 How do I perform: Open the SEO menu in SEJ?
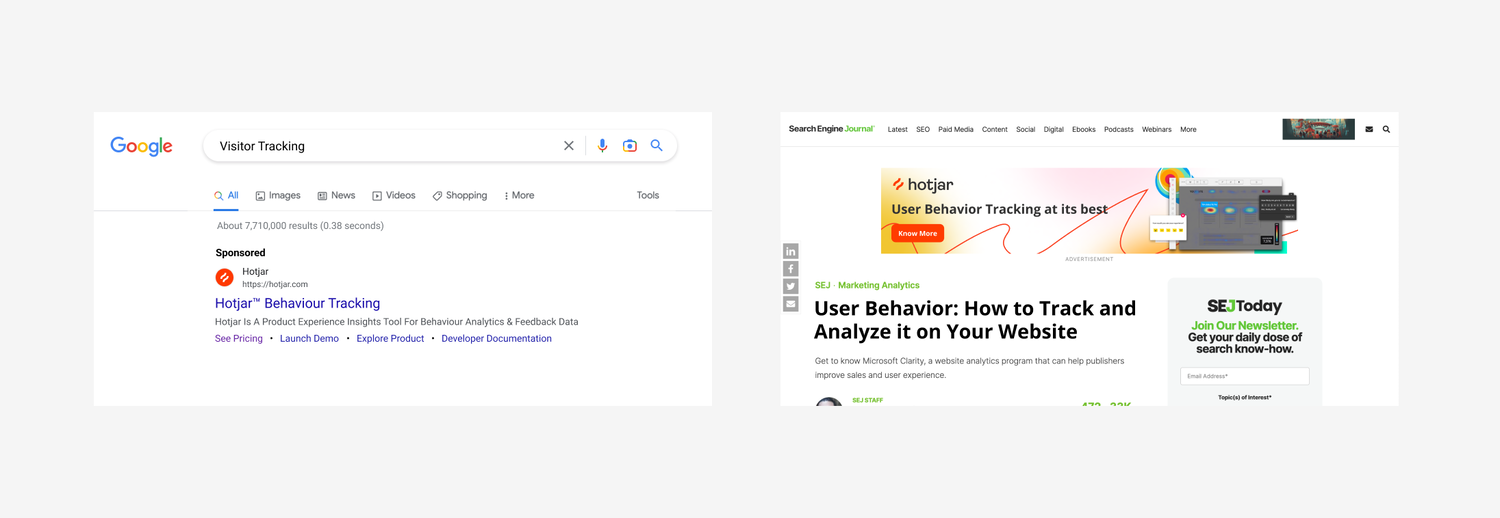923,130
